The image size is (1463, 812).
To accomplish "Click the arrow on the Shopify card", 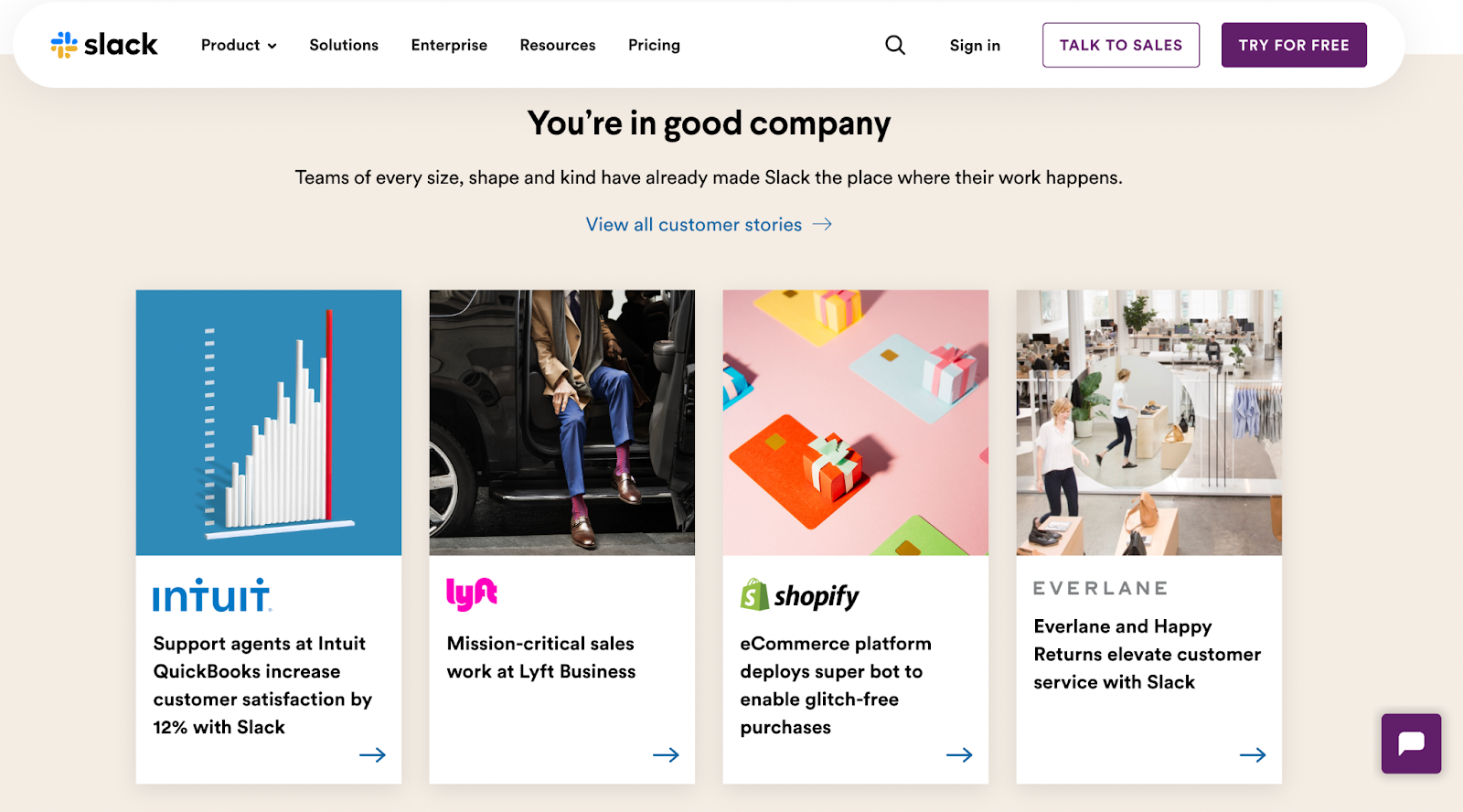I will [x=959, y=755].
